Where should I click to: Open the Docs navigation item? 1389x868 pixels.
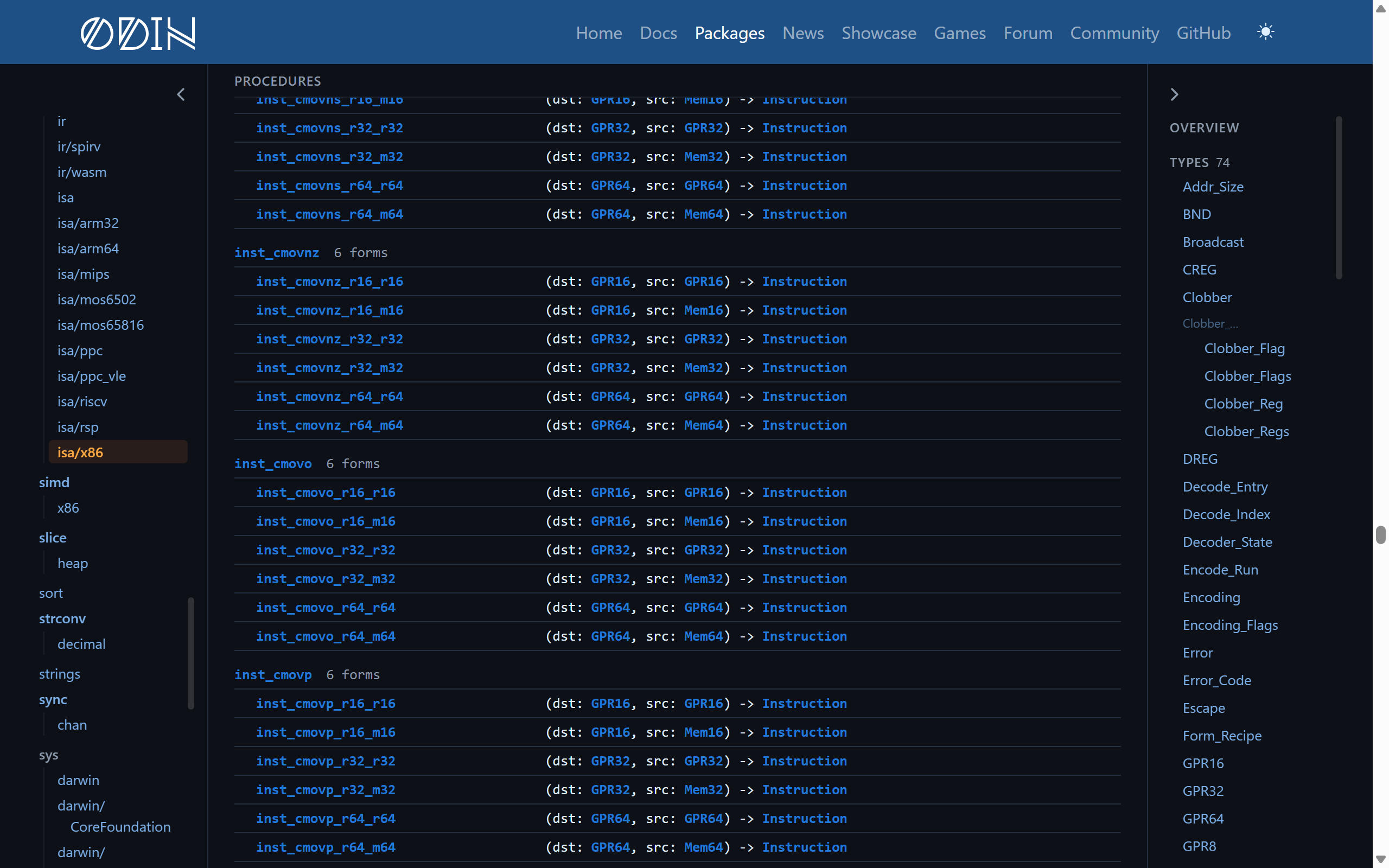658,33
